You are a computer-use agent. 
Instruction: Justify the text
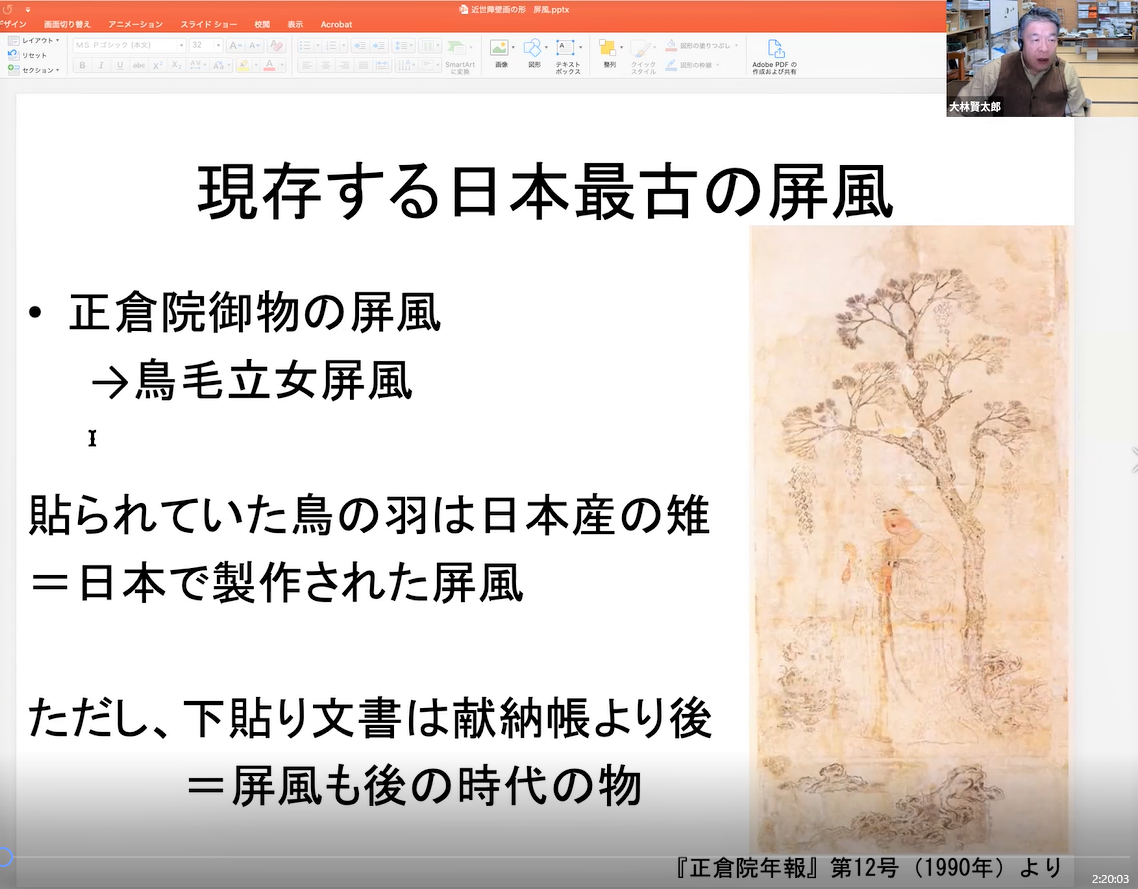[364, 65]
